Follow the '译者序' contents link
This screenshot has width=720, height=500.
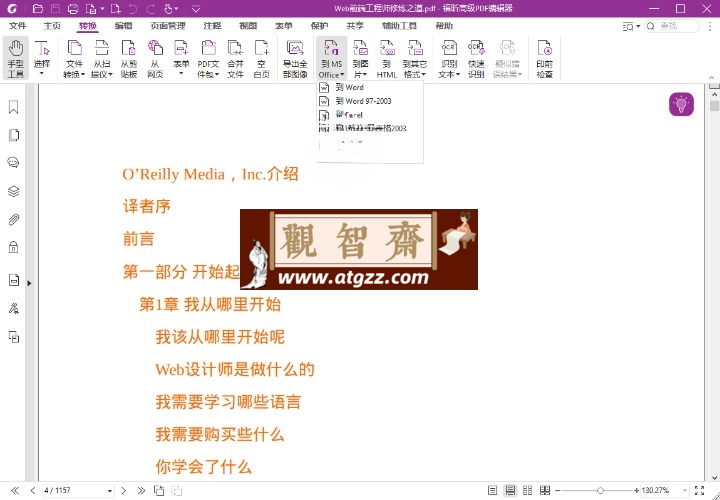pos(147,207)
